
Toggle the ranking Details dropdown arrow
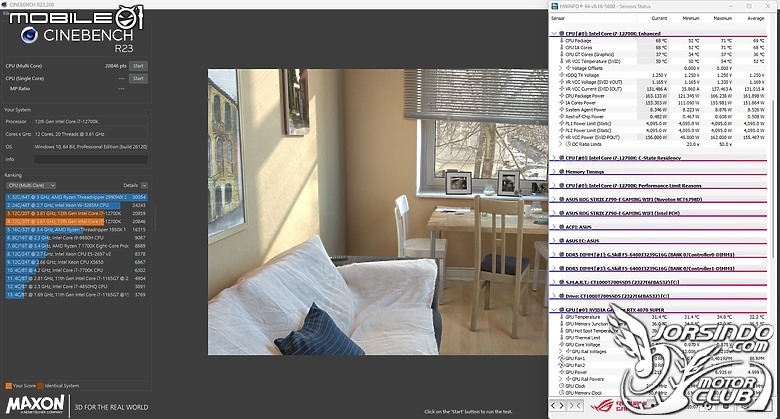[144, 185]
